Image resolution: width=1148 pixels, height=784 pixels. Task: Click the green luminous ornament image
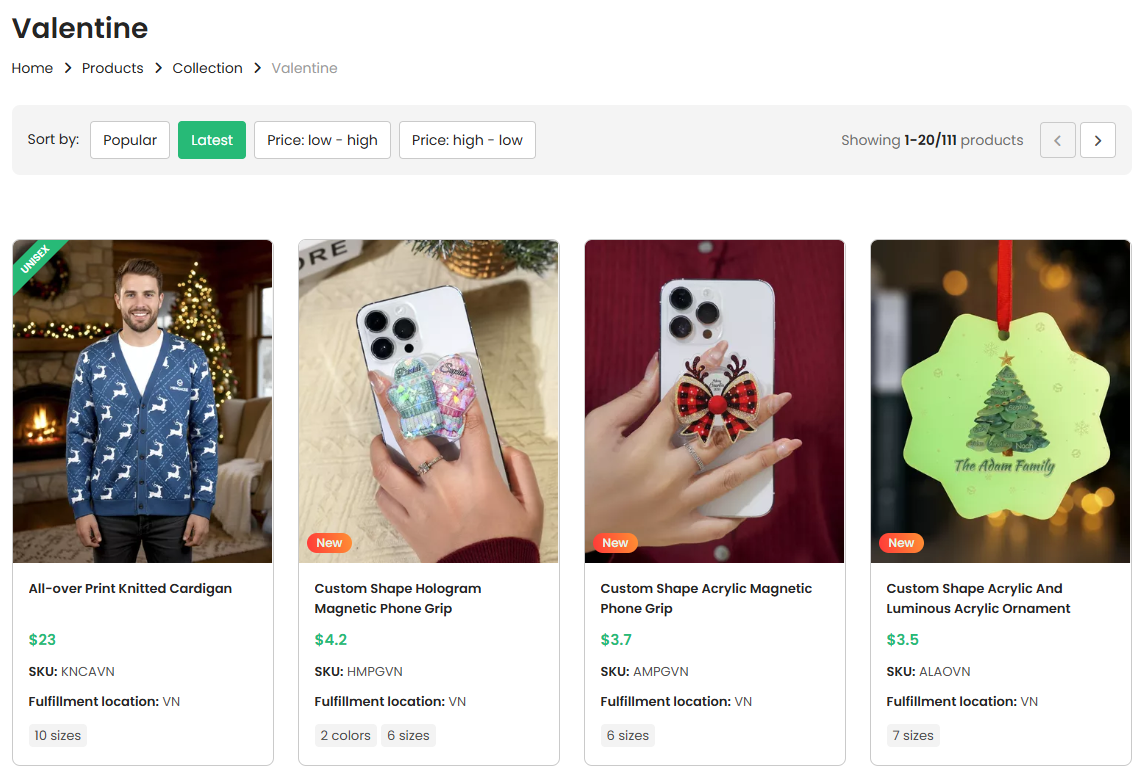1000,401
